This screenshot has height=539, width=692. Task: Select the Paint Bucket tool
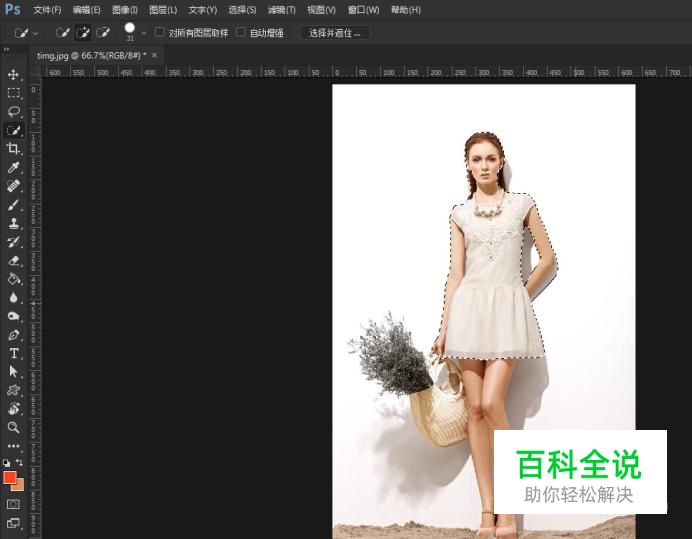(x=13, y=279)
